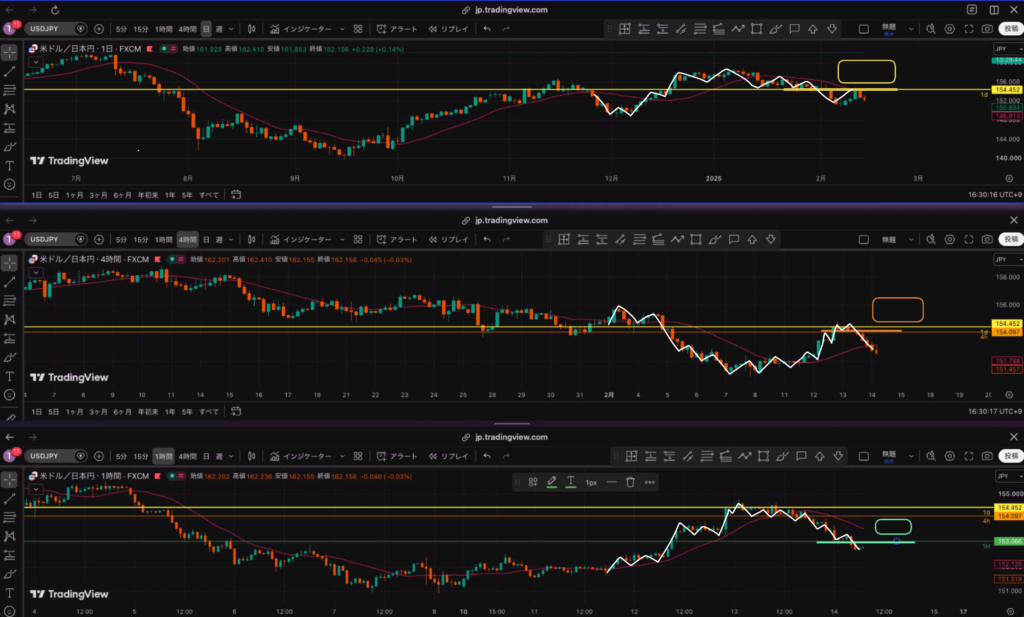This screenshot has width=1024, height=617.
Task: Toggle the layout square button in the bottom chart
Action: point(863,456)
